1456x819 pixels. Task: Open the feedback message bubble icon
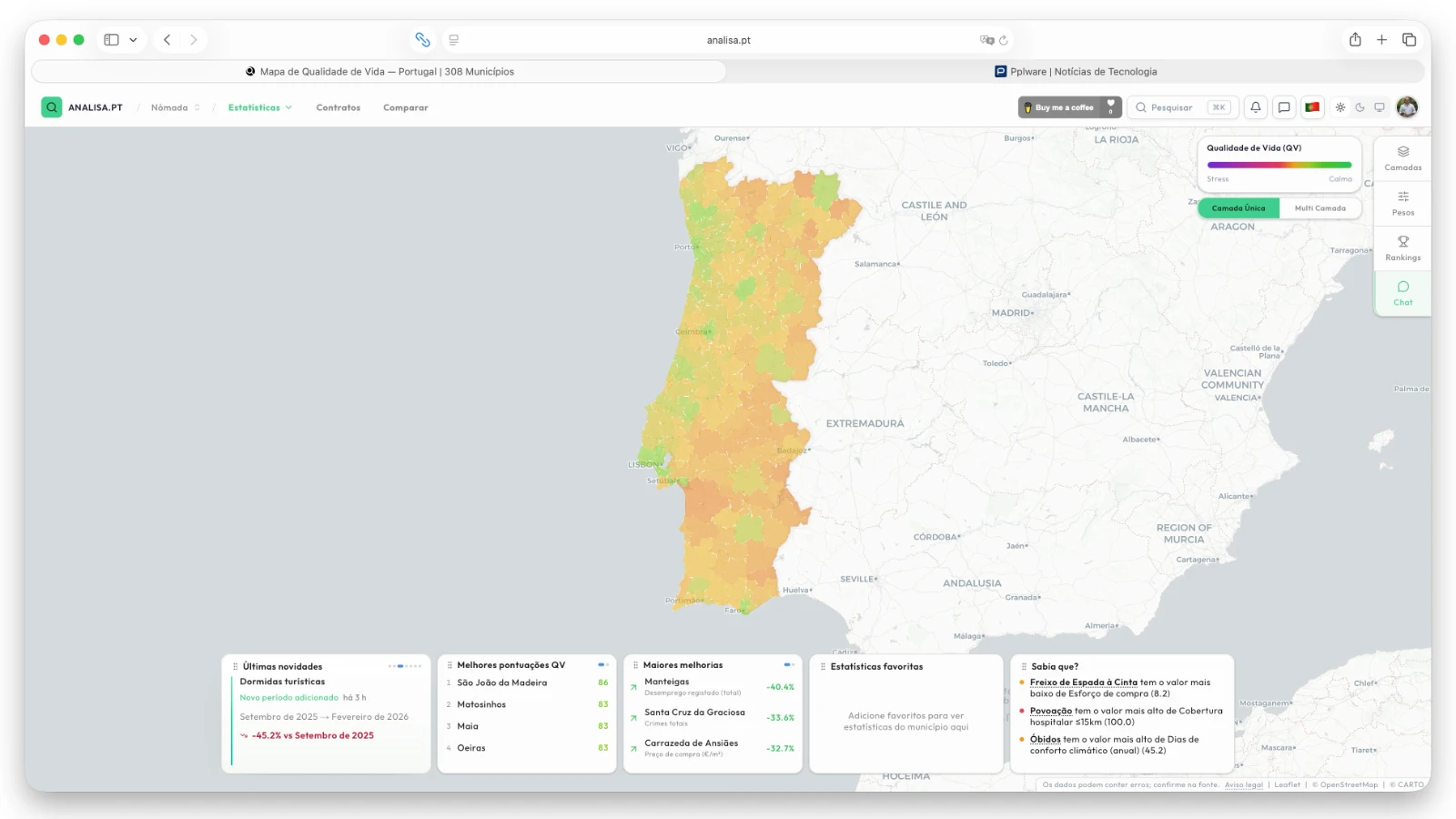click(1284, 107)
